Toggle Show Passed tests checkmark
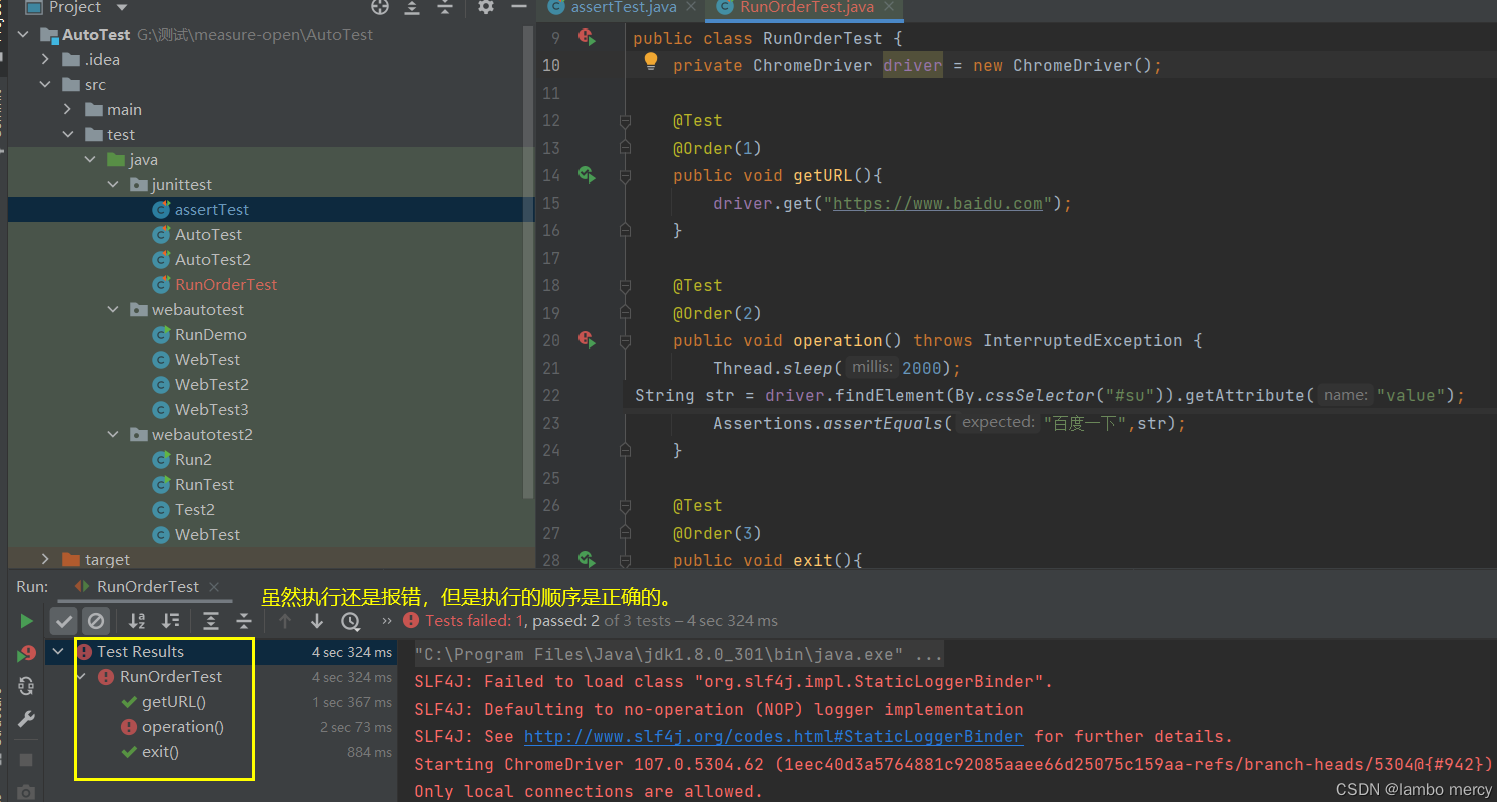 click(x=64, y=621)
